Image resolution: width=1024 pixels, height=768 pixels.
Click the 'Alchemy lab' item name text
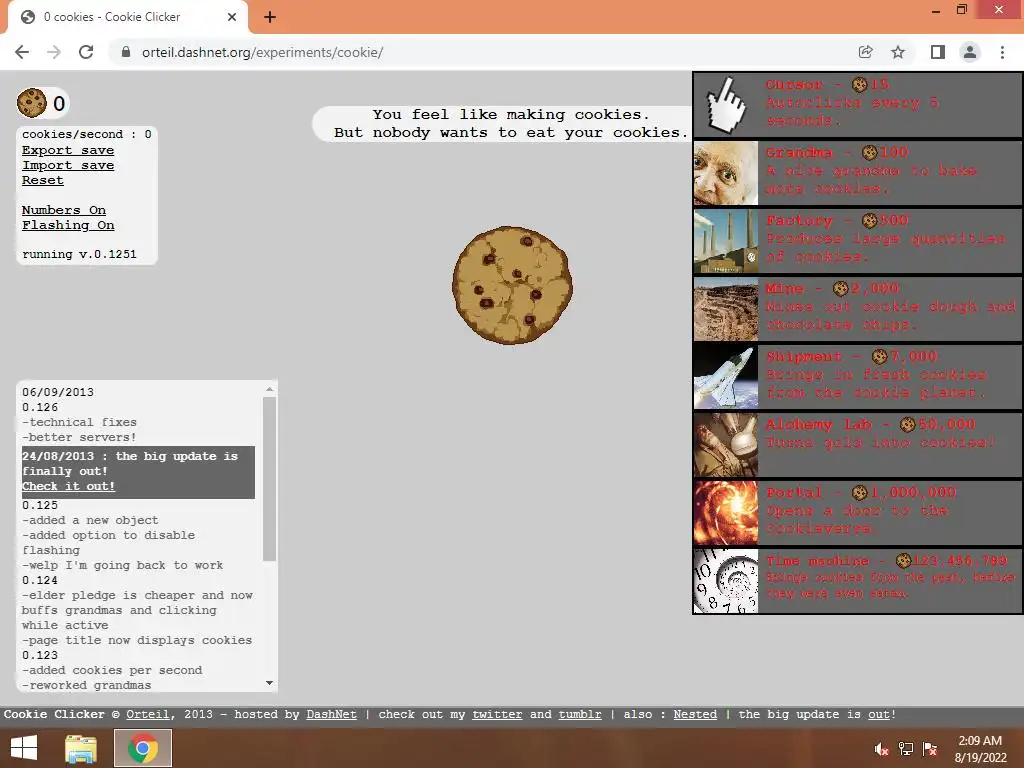pos(819,424)
